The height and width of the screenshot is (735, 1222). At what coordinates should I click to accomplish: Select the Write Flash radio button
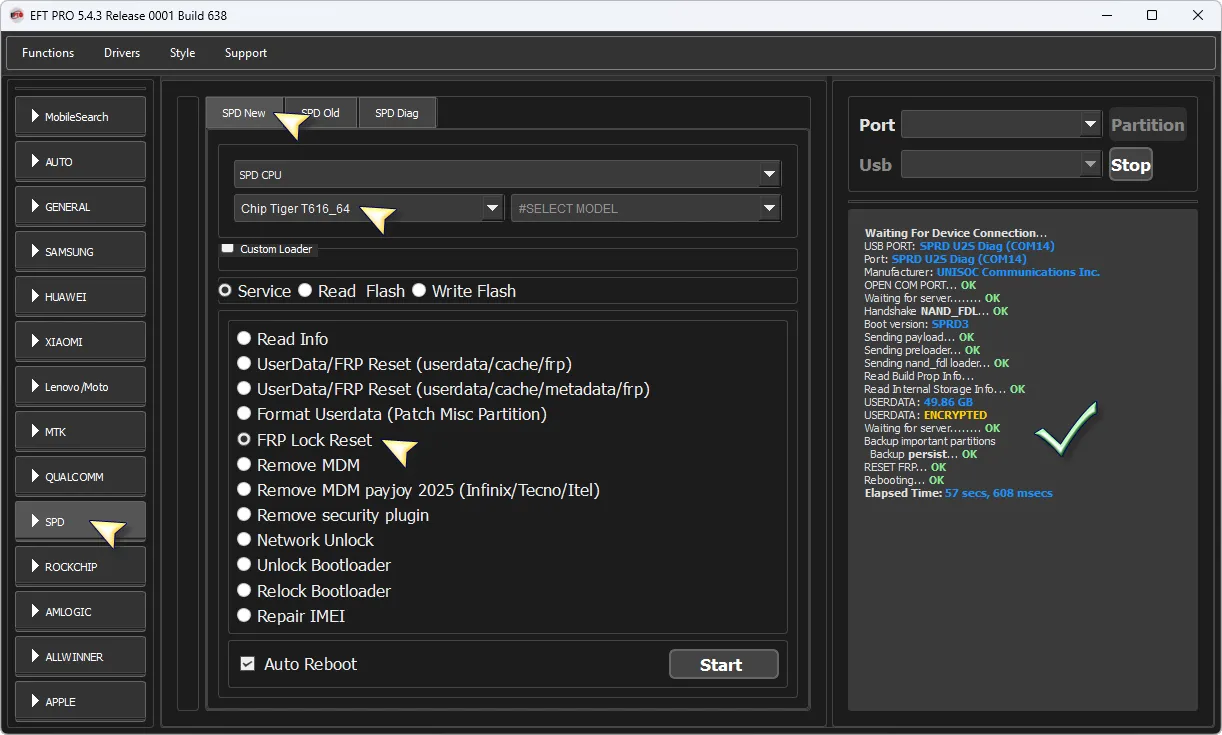(x=419, y=291)
